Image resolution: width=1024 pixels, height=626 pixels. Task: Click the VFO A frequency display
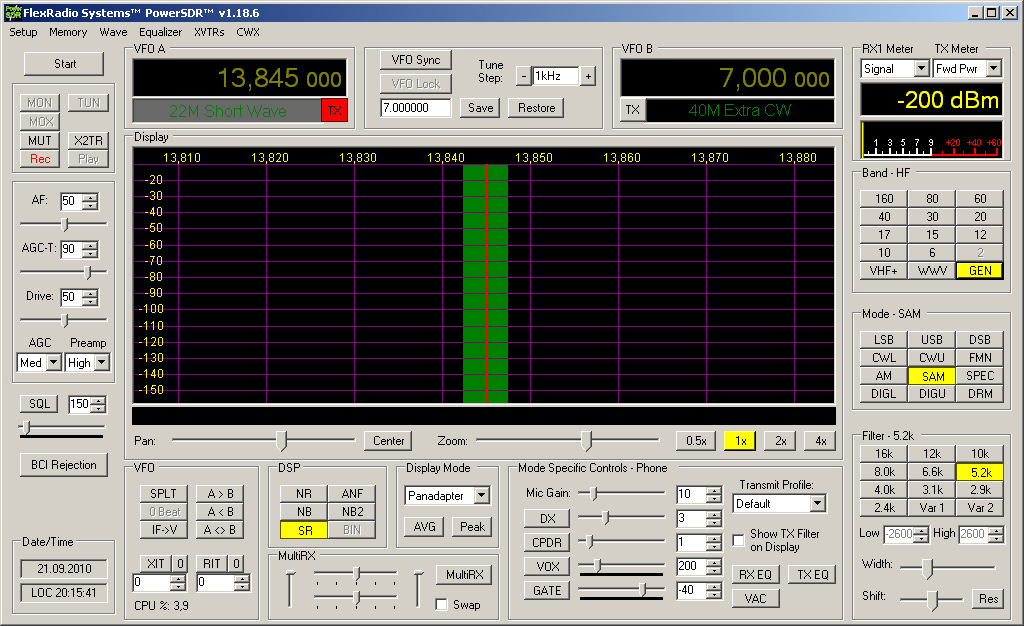(240, 78)
